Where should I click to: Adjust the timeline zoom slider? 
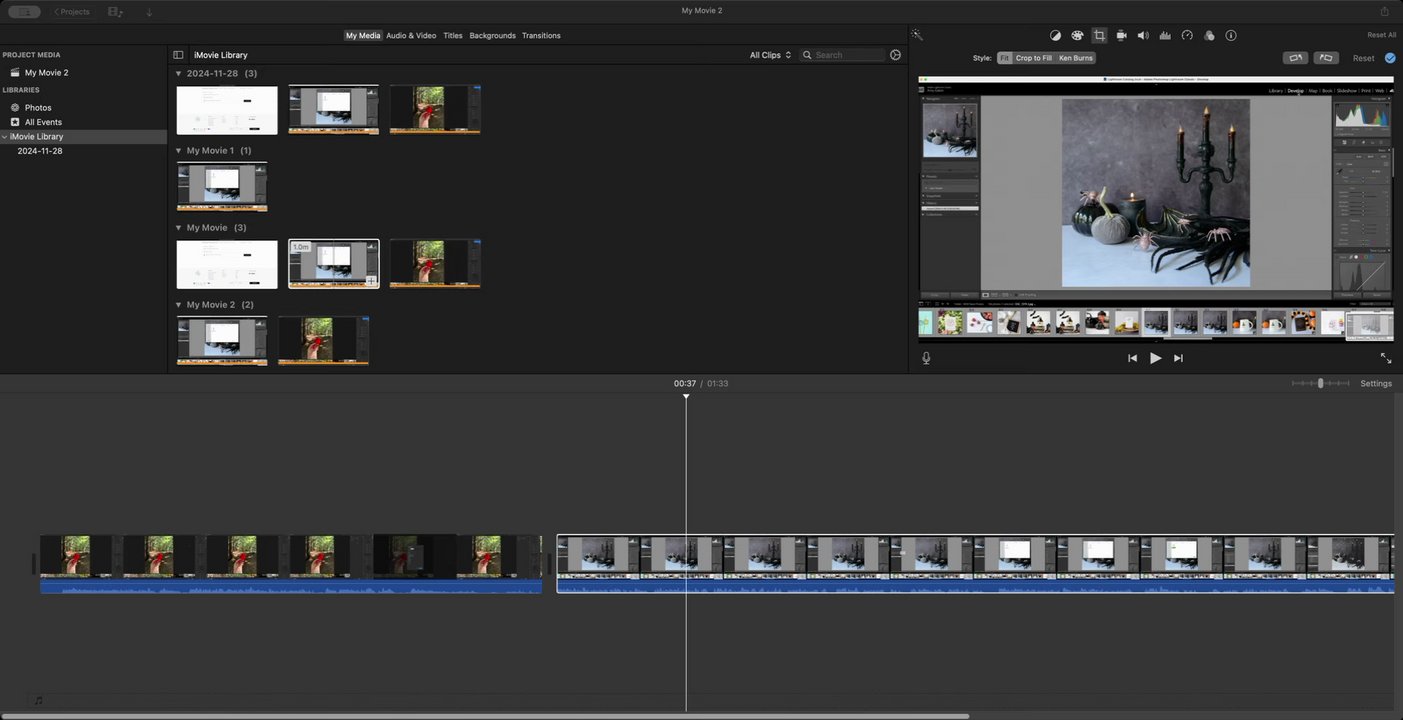click(x=1320, y=383)
